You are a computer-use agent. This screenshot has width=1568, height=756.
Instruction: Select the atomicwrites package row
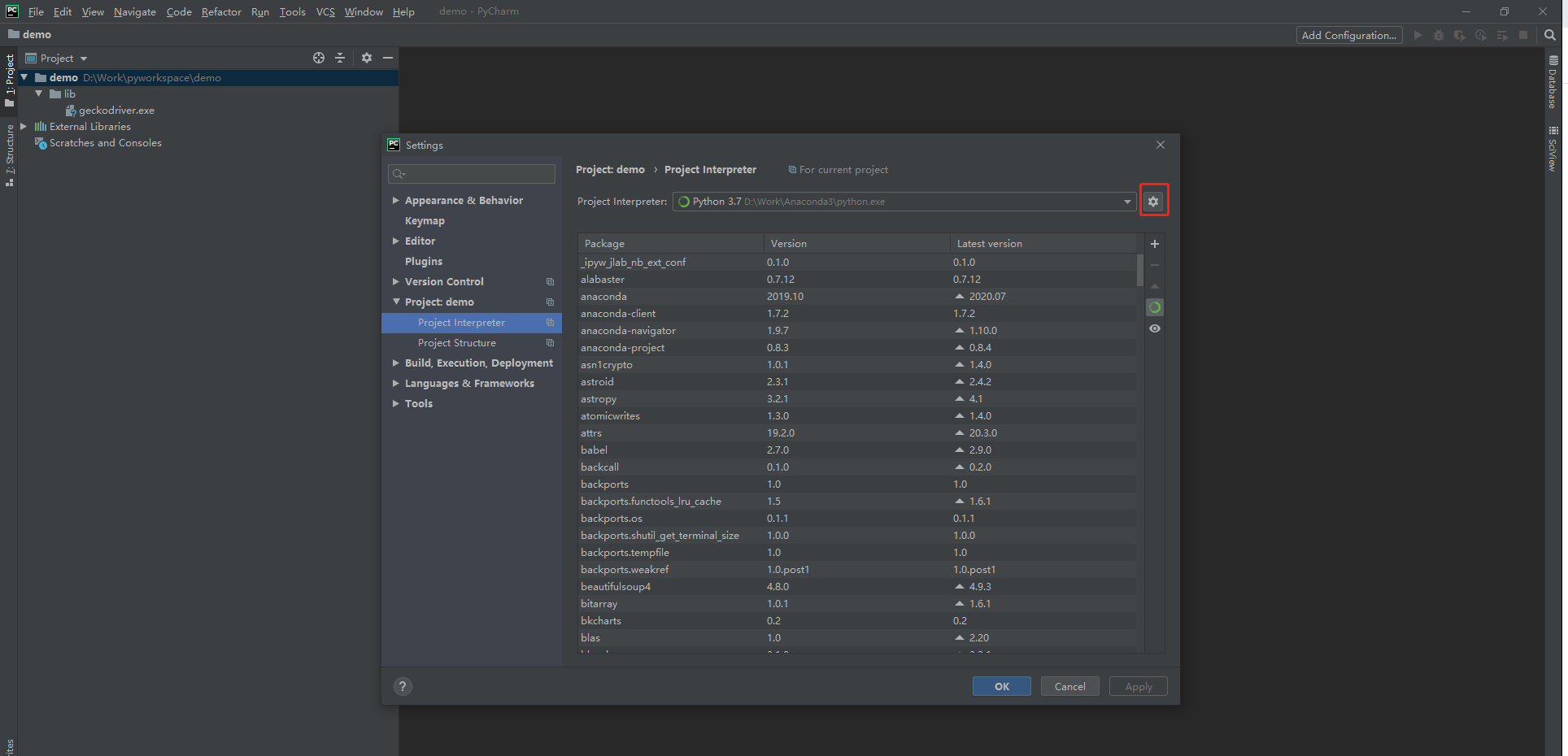[857, 415]
